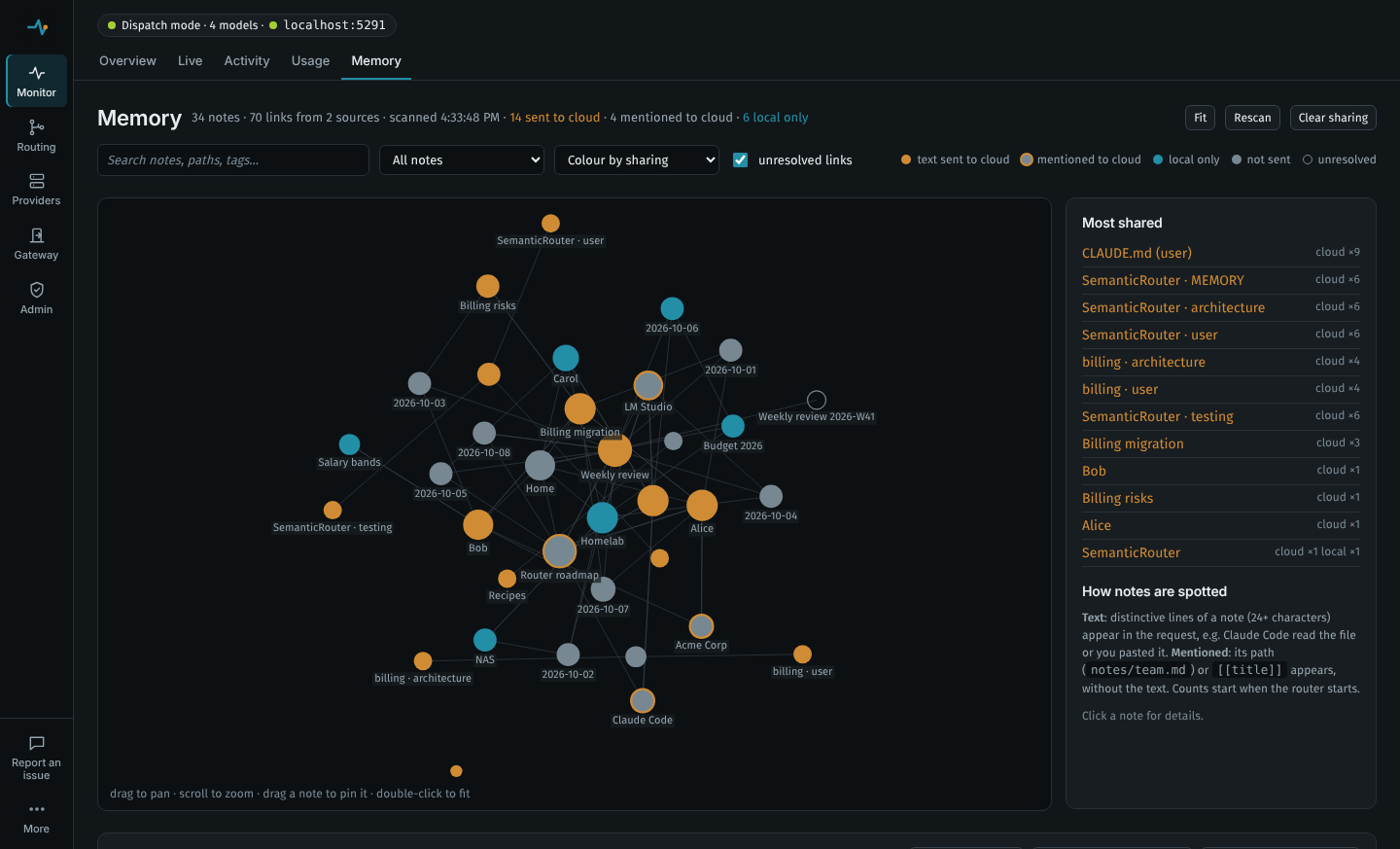
Task: Click the app logo at top left
Action: (37, 27)
